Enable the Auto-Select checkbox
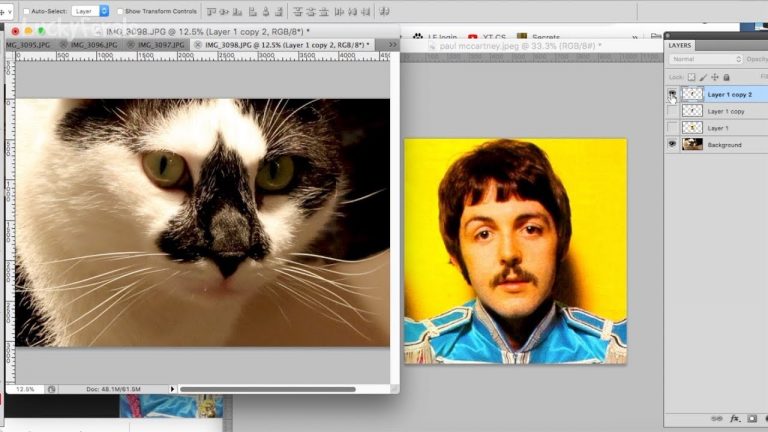This screenshot has width=768, height=432. coord(27,11)
